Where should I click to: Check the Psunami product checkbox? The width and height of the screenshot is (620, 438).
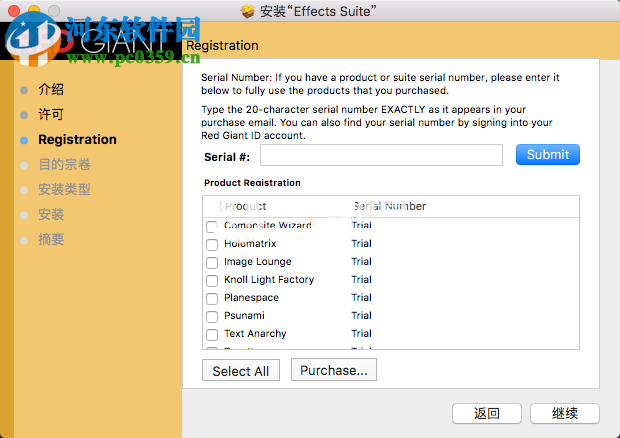coord(212,317)
